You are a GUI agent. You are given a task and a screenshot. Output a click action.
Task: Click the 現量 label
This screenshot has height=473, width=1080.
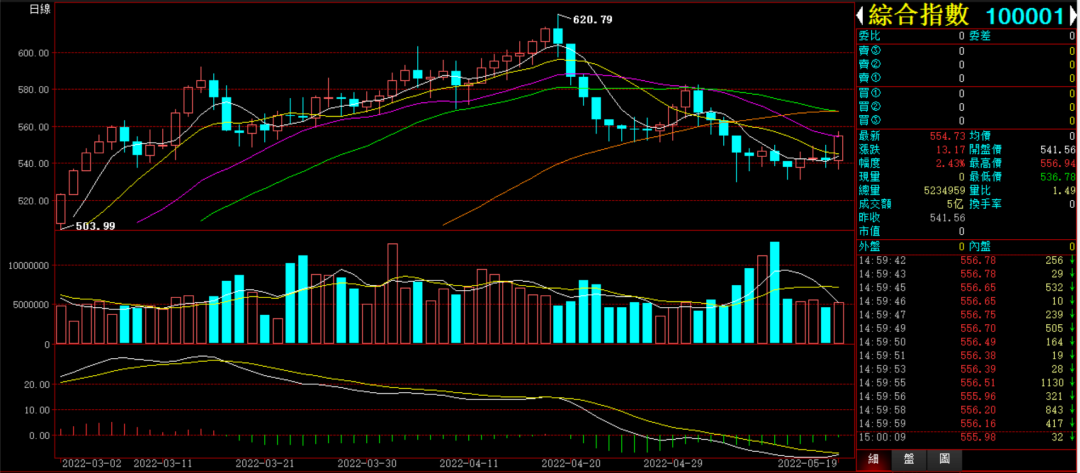(869, 177)
